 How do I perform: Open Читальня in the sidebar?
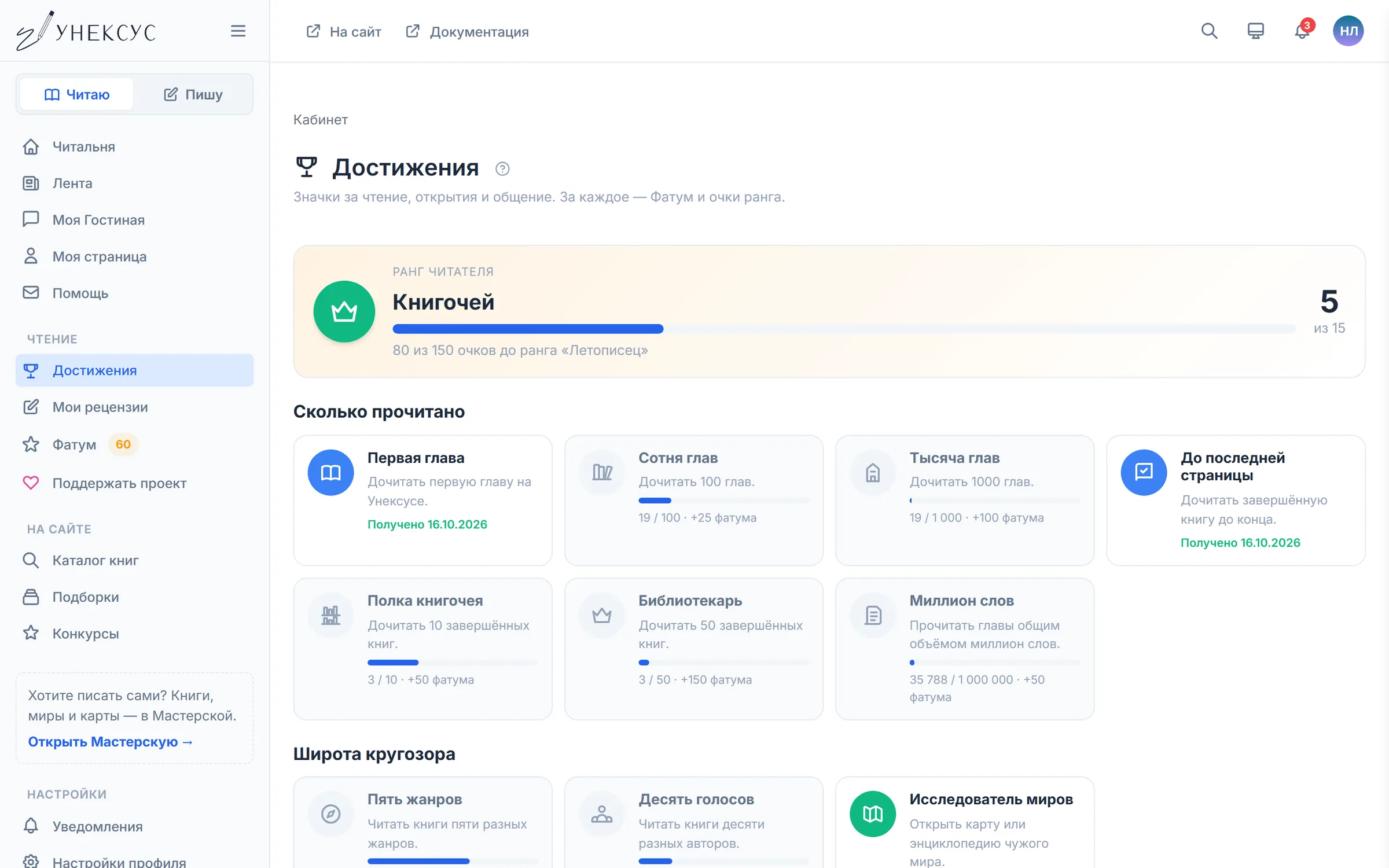click(x=134, y=146)
